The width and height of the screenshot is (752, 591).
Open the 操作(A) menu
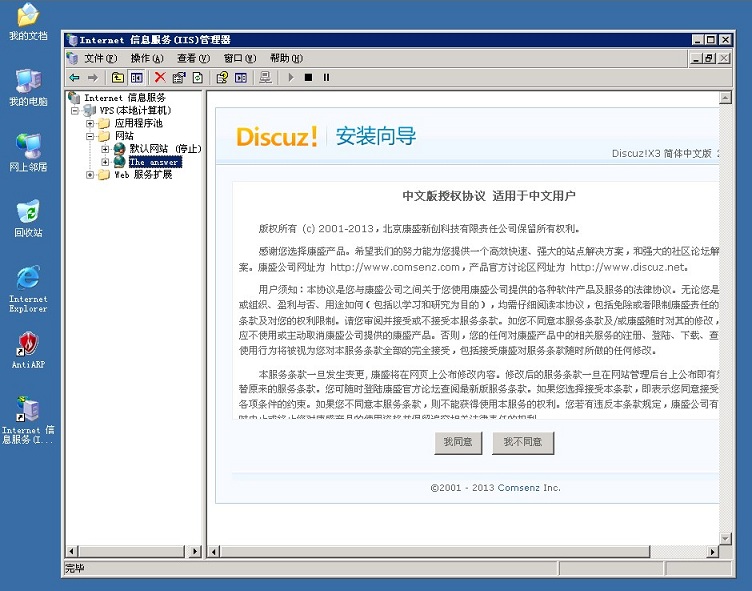pyautogui.click(x=147, y=59)
